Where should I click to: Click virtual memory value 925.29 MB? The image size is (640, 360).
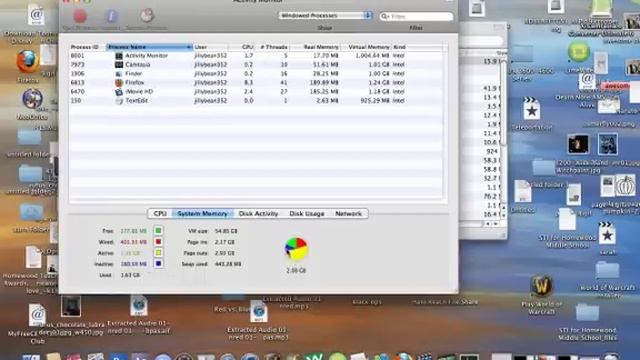pos(375,100)
